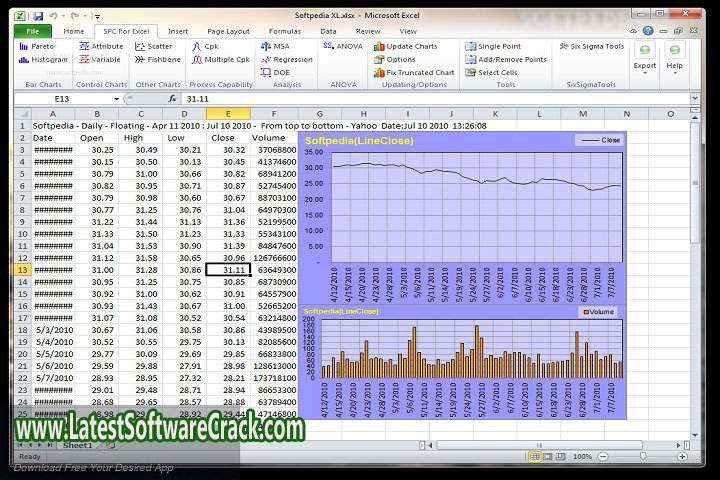This screenshot has height=480, width=720.
Task: Click the 100% zoom level
Action: (582, 457)
